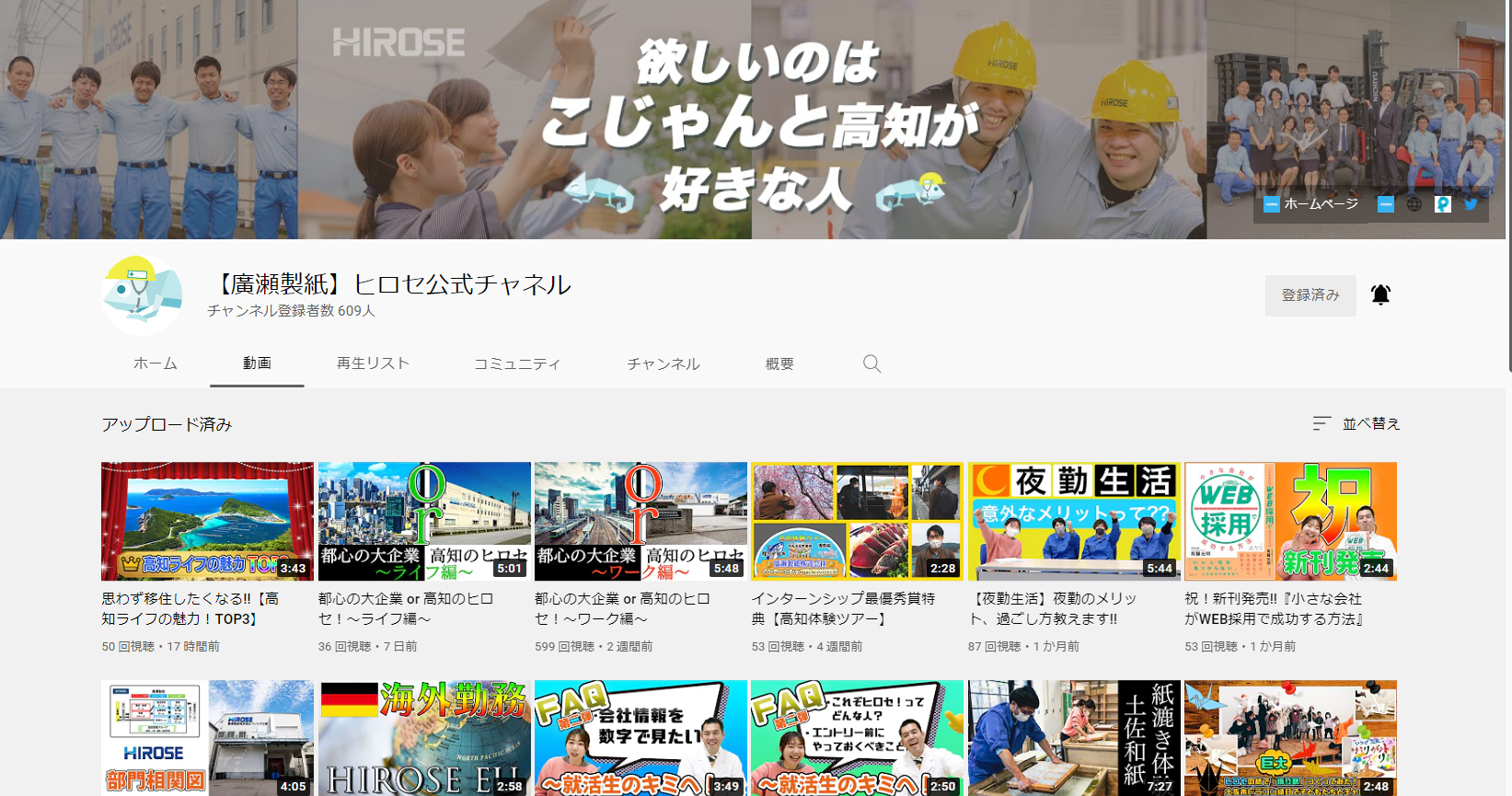Click the channel name 【廣瀬製紙】ヒロセ公式チャンネル
Viewport: 1512px width, 796px height.
tap(389, 284)
